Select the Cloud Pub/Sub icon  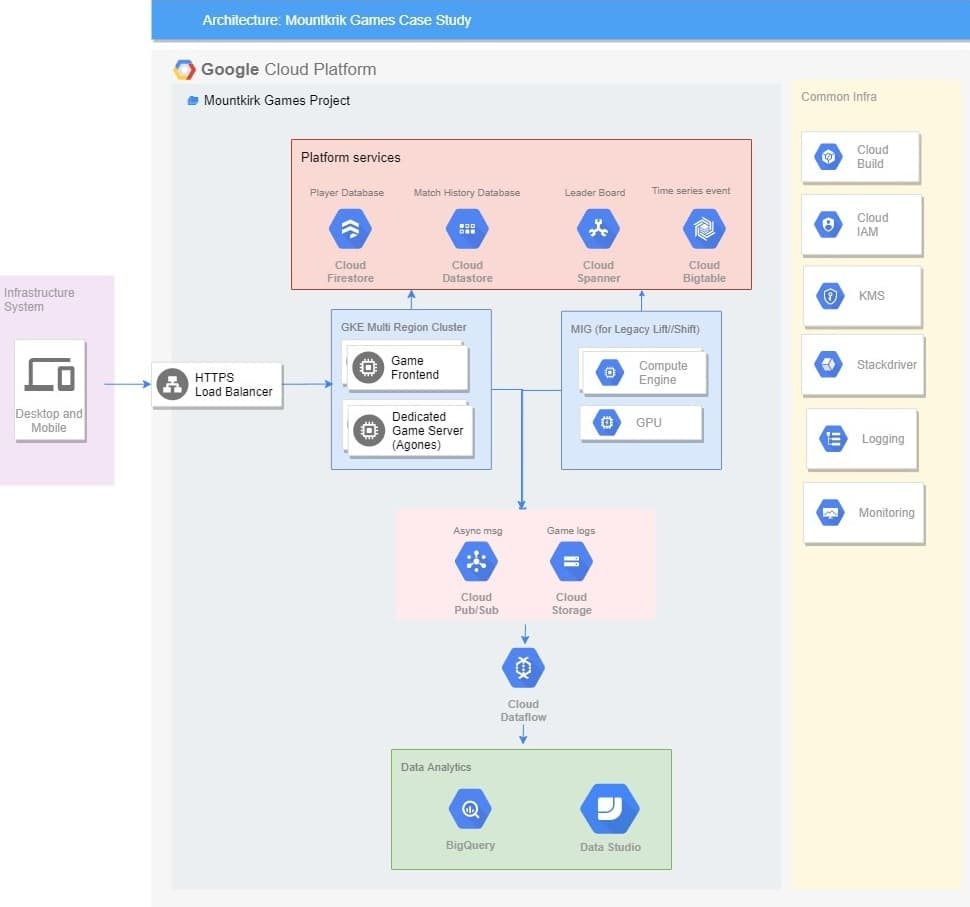pyautogui.click(x=476, y=561)
